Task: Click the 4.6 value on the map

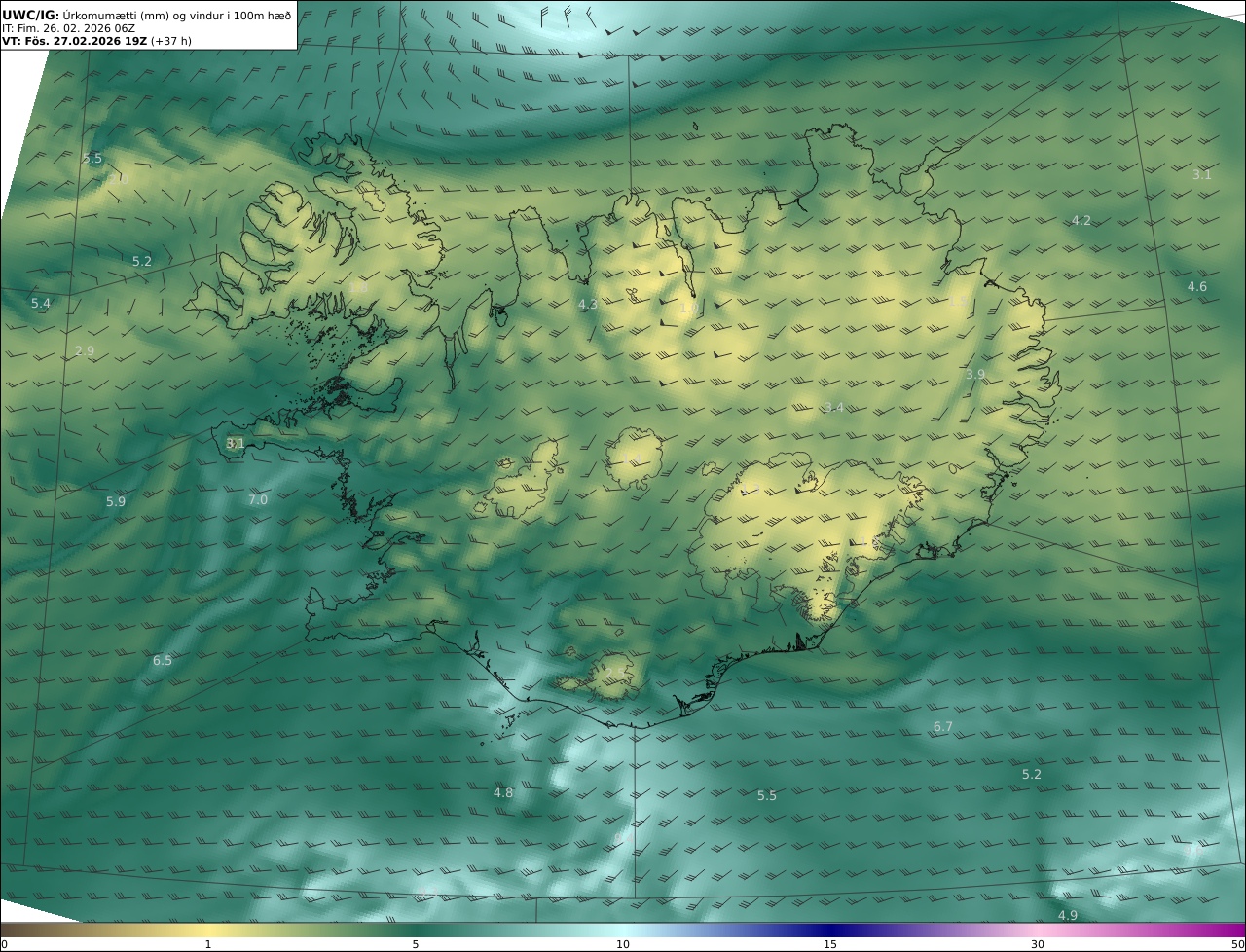Action: 1196,287
